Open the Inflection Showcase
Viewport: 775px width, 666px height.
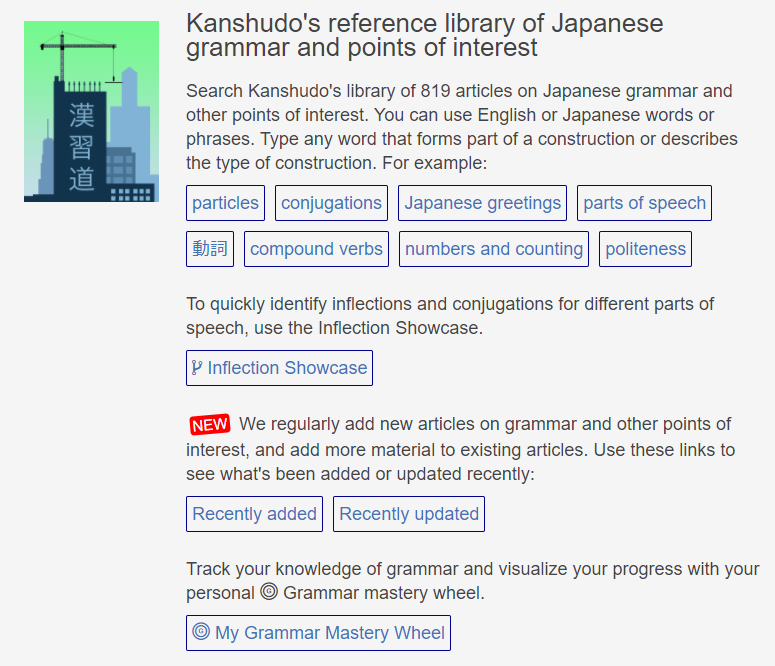point(279,368)
